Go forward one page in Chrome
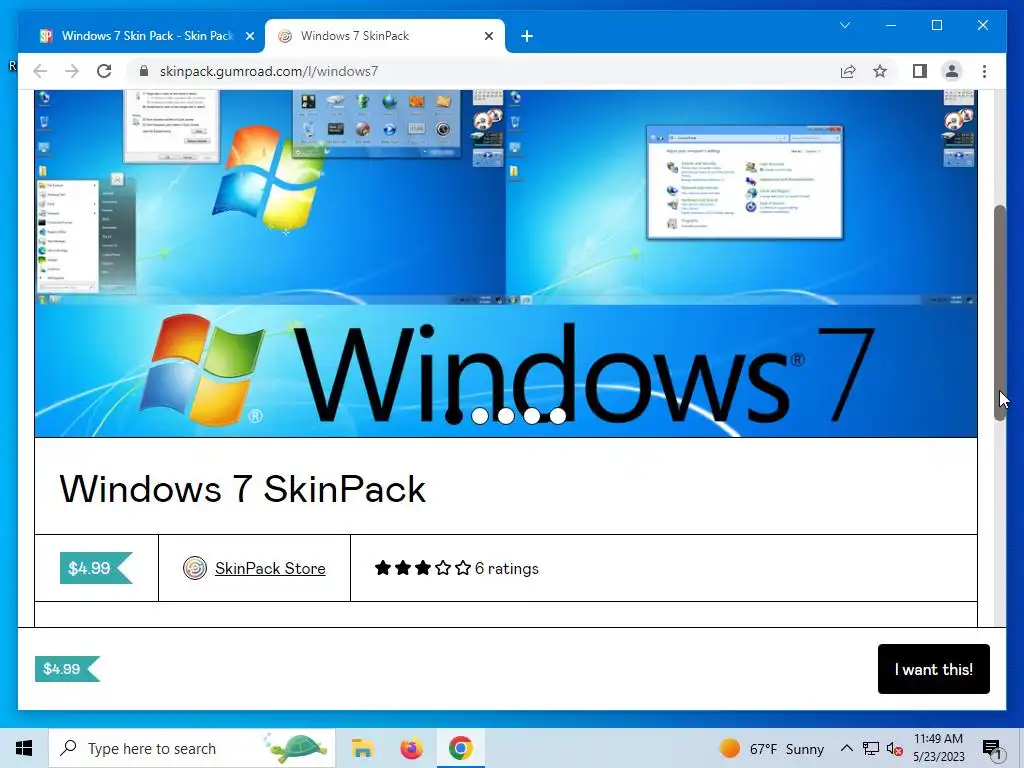Screen dimensions: 1024x768 click(72, 71)
